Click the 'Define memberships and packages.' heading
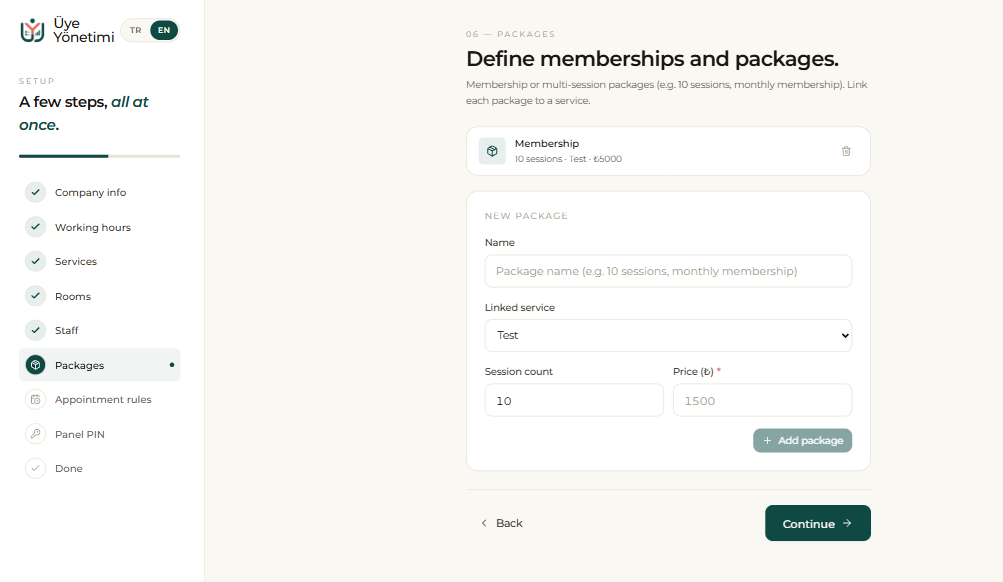Viewport: 1003px width, 582px height. point(652,59)
